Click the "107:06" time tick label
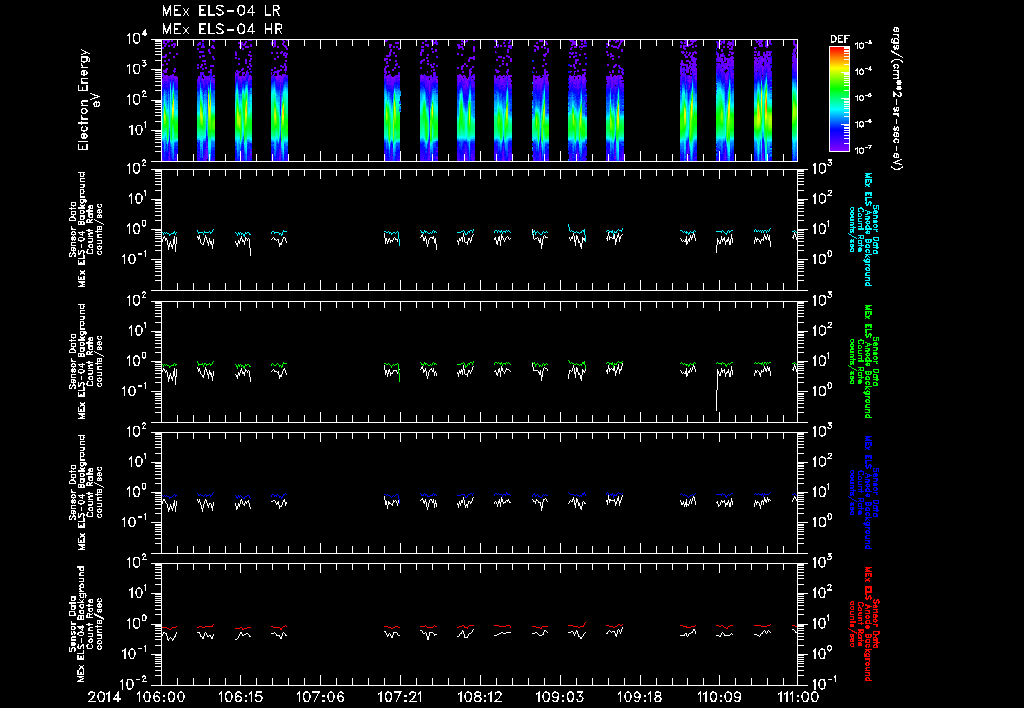Image resolution: width=1024 pixels, height=708 pixels. click(319, 697)
